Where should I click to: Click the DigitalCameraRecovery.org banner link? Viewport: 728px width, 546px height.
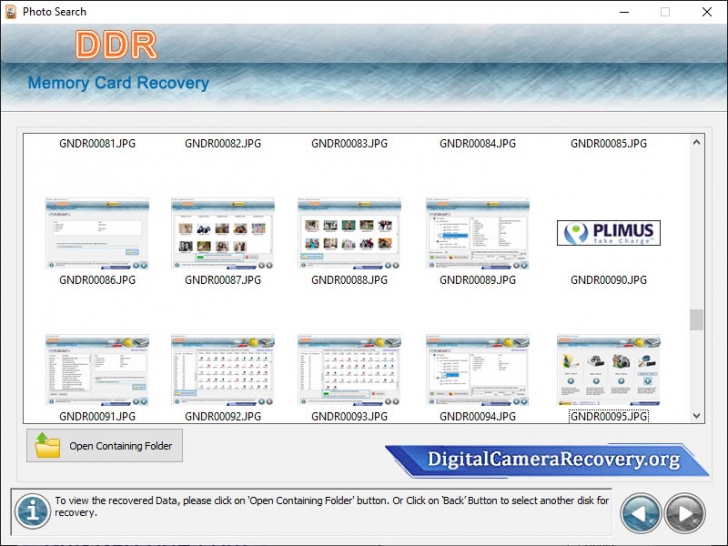[547, 461]
